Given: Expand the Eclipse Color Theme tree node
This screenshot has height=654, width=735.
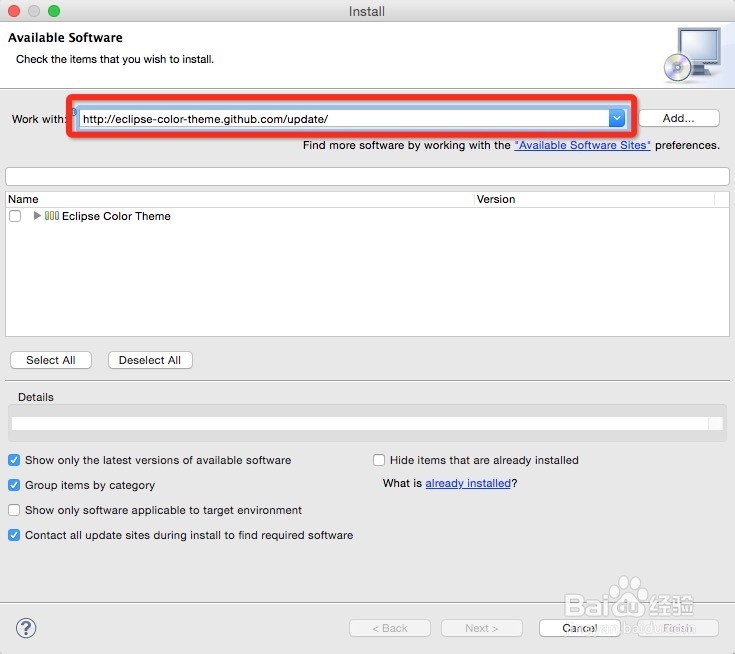Looking at the screenshot, I should click(x=37, y=216).
